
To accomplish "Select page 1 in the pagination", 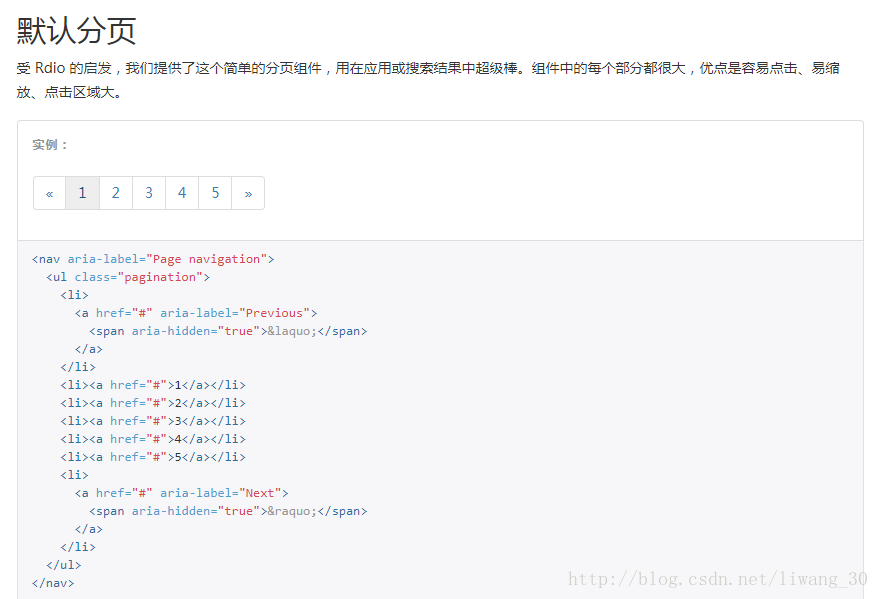I will tap(82, 193).
